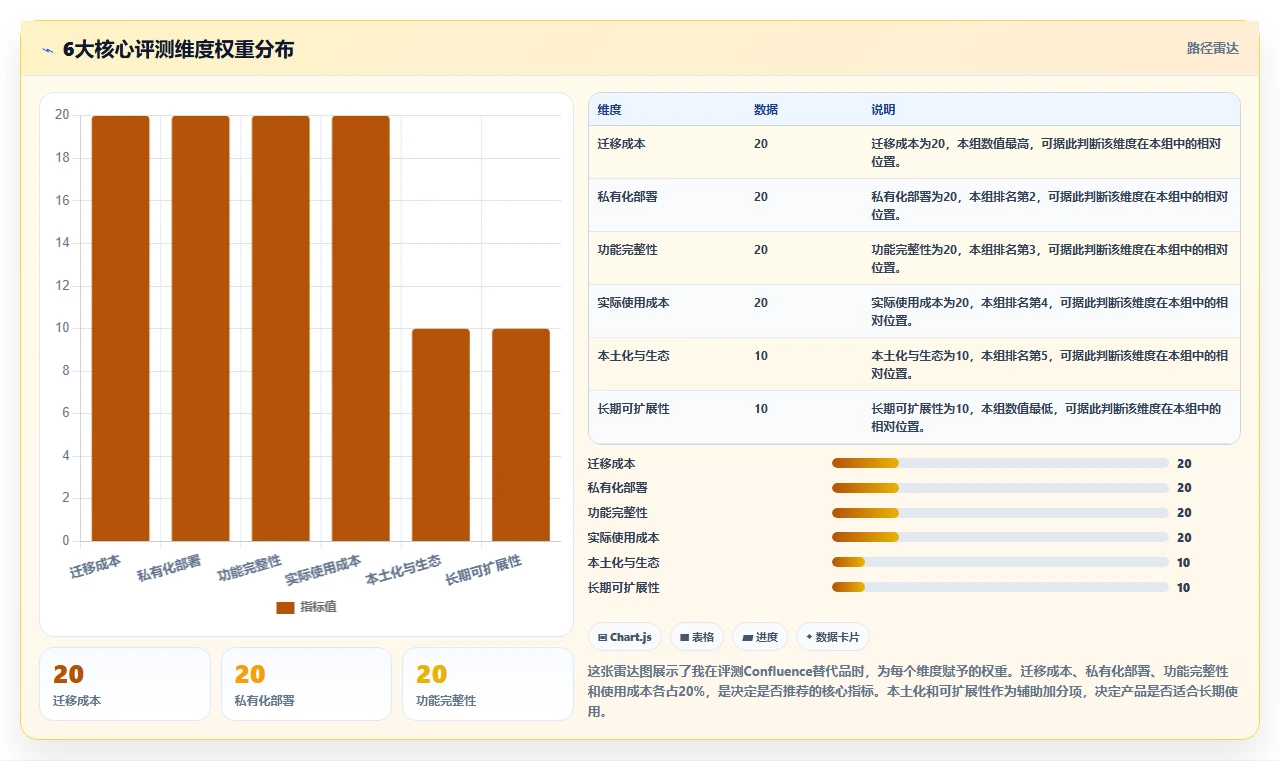1280x761 pixels.
Task: Click the description of 迁移成本 row
Action: (1046, 152)
